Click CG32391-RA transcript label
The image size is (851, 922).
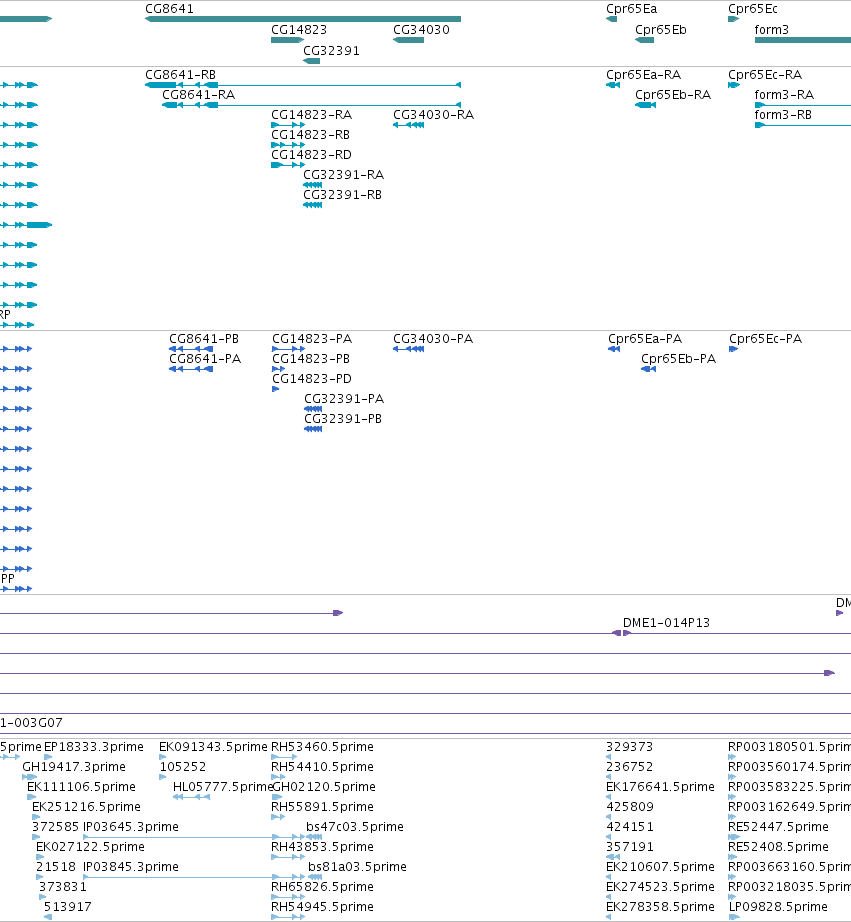pyautogui.click(x=343, y=175)
